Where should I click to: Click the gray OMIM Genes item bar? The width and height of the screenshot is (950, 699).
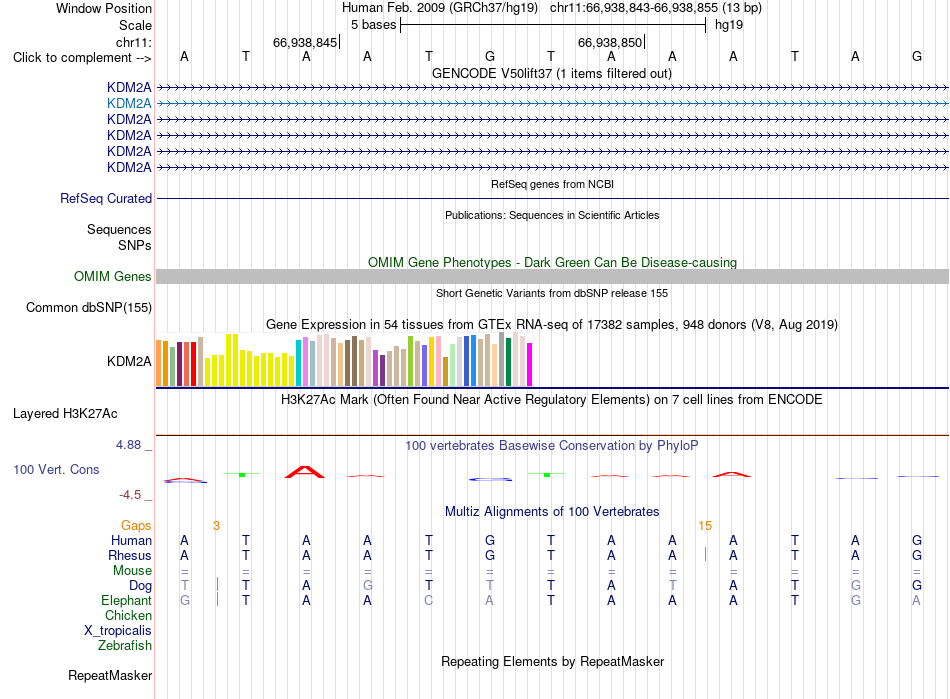(552, 277)
